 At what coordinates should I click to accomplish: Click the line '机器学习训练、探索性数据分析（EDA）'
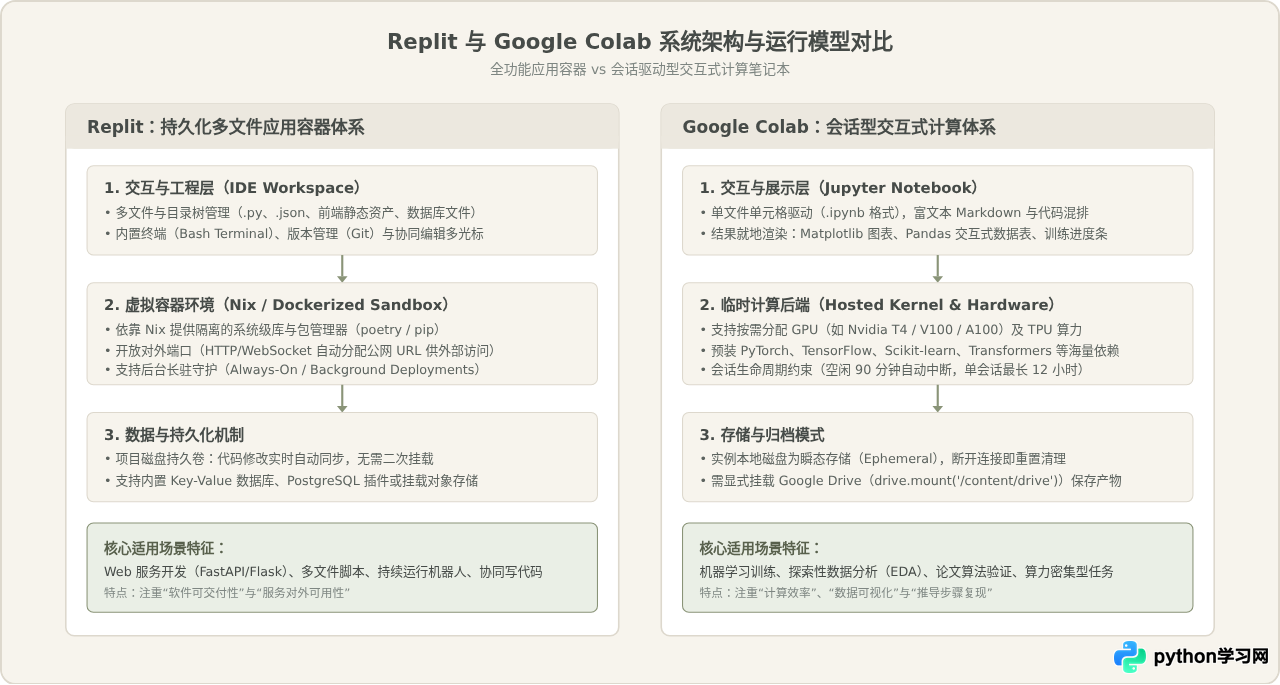click(907, 572)
